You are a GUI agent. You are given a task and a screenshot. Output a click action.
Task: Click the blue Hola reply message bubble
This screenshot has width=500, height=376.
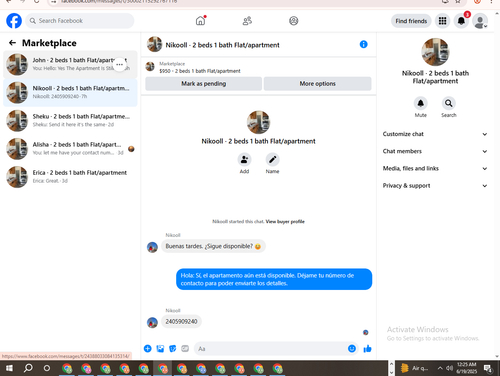[274, 279]
